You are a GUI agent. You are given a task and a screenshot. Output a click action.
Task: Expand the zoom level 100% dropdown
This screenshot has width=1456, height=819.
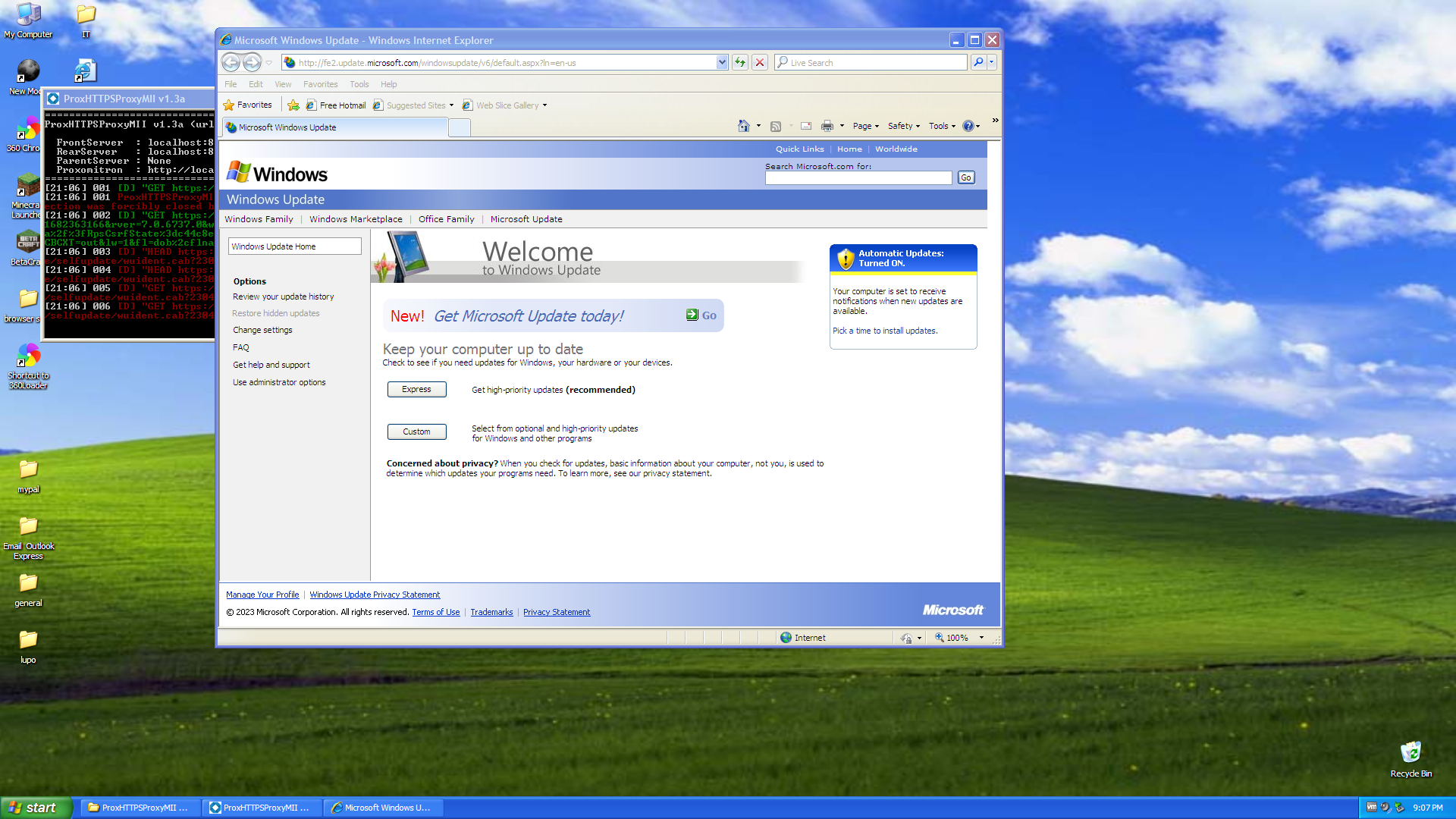pyautogui.click(x=981, y=638)
